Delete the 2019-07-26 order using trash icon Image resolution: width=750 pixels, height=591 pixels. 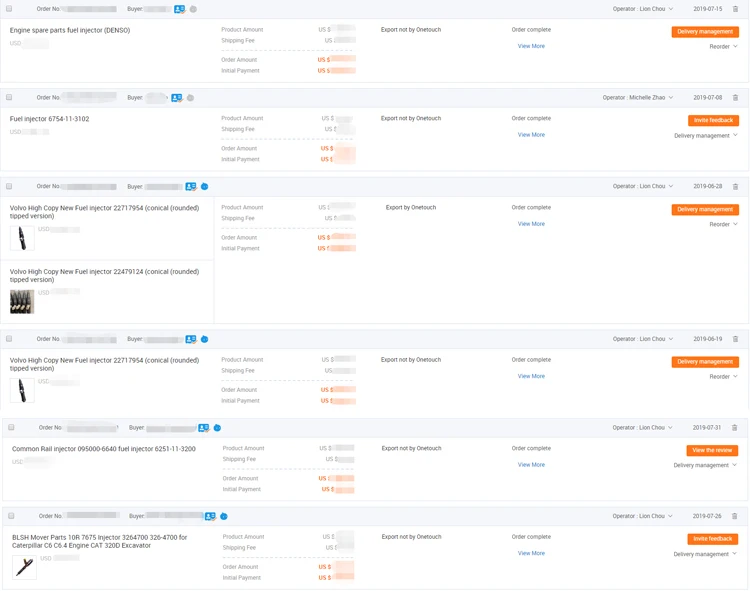coord(734,516)
